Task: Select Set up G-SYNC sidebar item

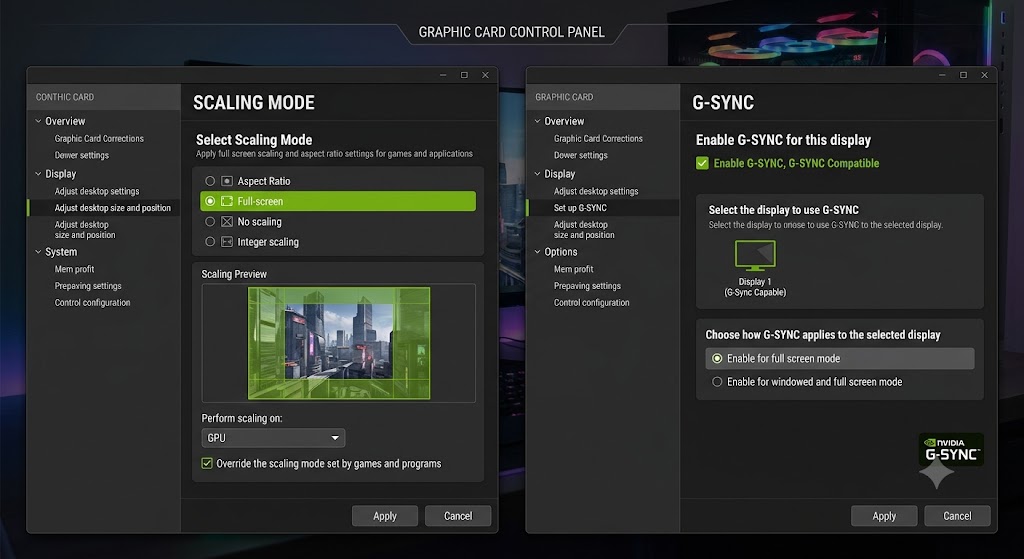Action: 603,208
